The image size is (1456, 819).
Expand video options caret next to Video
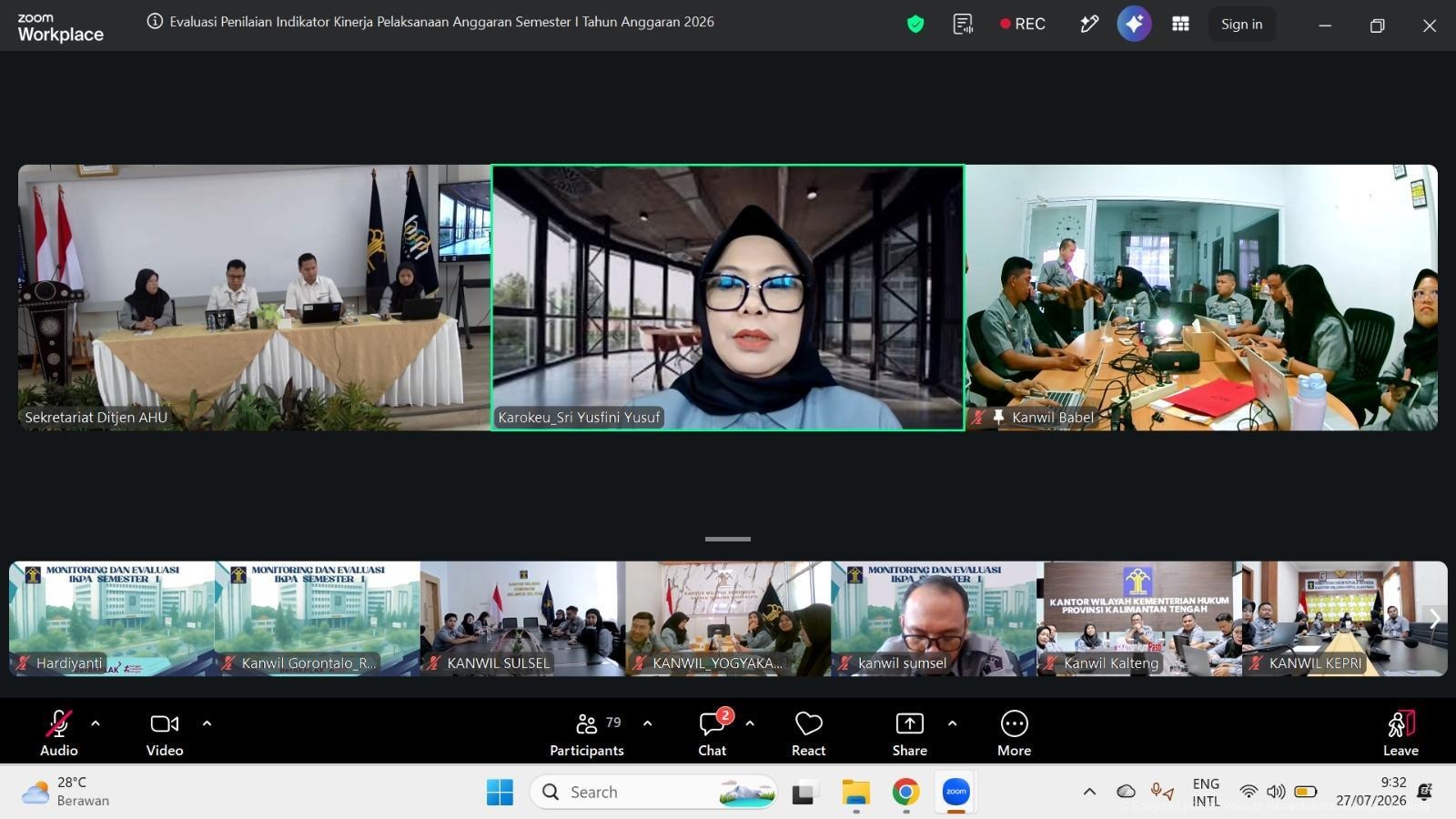click(207, 723)
